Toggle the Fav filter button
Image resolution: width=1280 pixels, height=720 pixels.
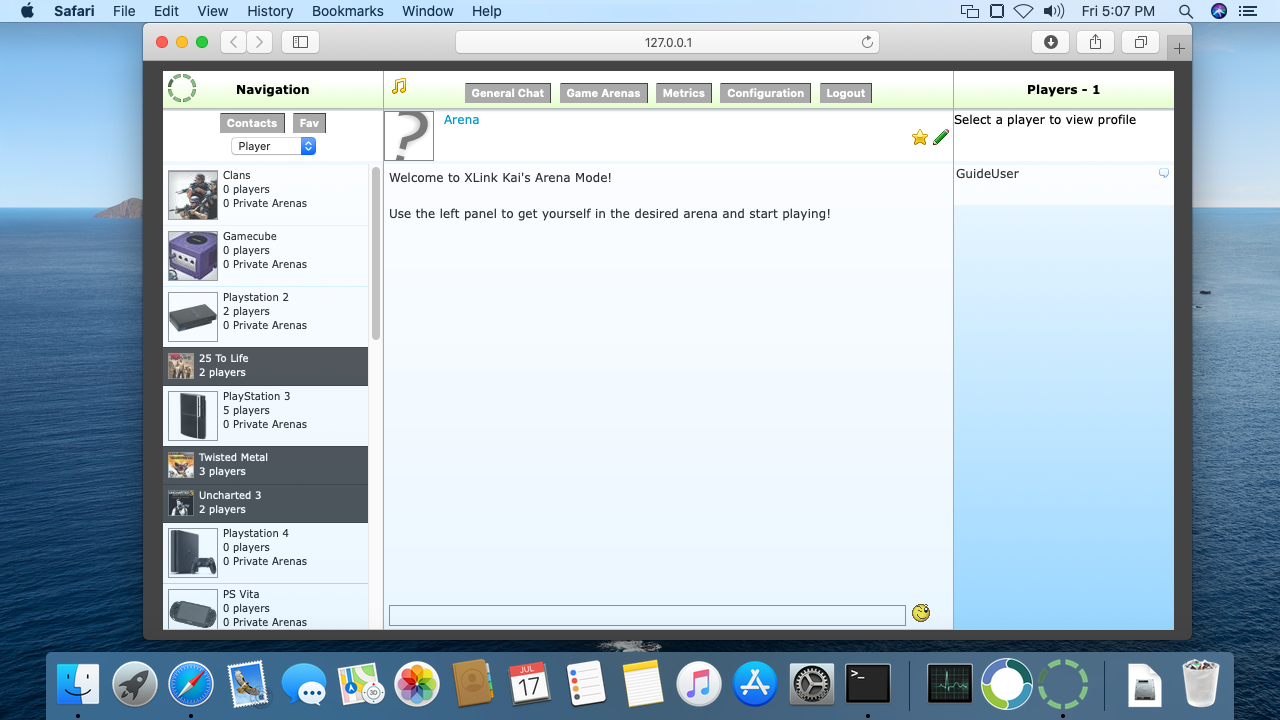click(309, 124)
